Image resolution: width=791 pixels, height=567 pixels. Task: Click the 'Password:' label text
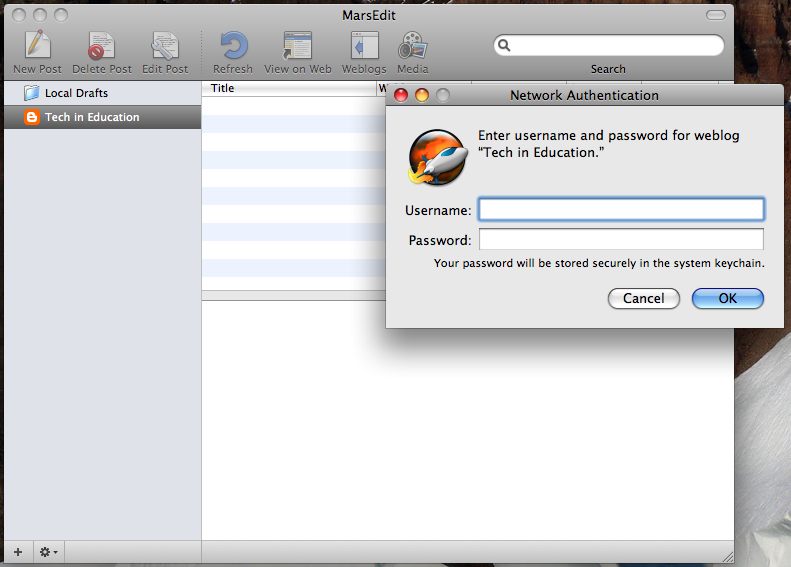(x=440, y=240)
